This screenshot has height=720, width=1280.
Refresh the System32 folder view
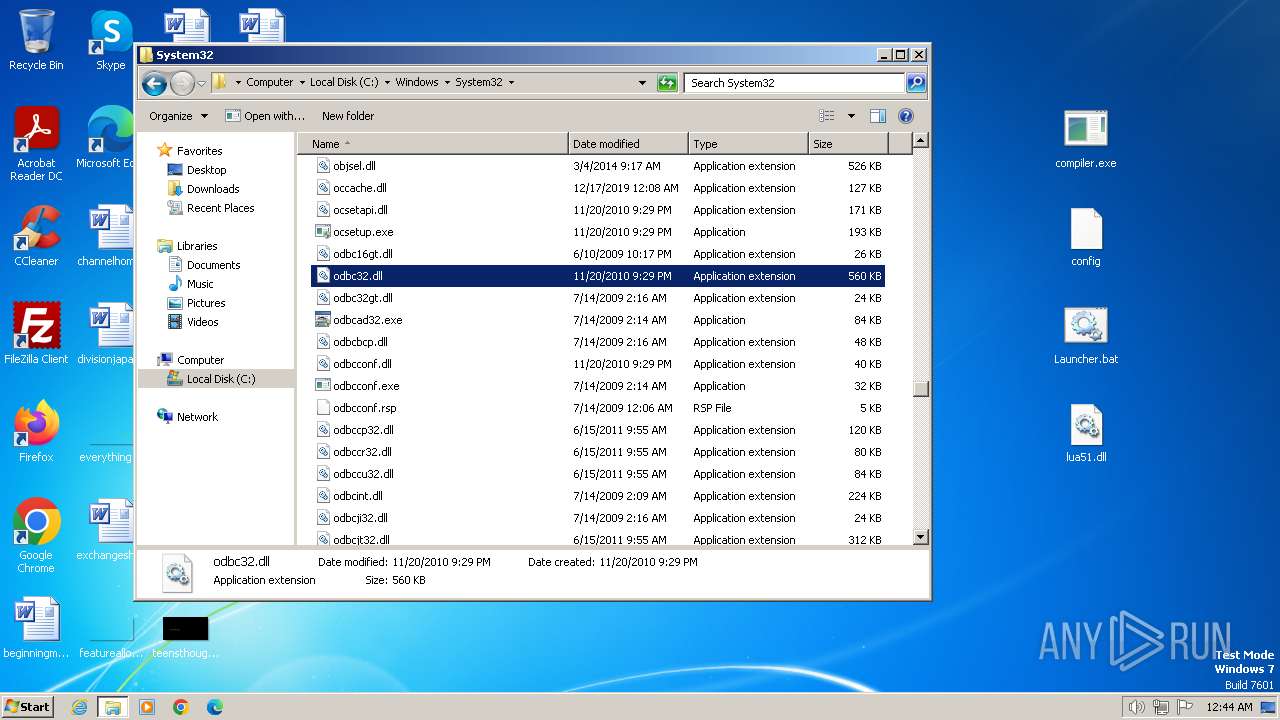click(x=667, y=83)
